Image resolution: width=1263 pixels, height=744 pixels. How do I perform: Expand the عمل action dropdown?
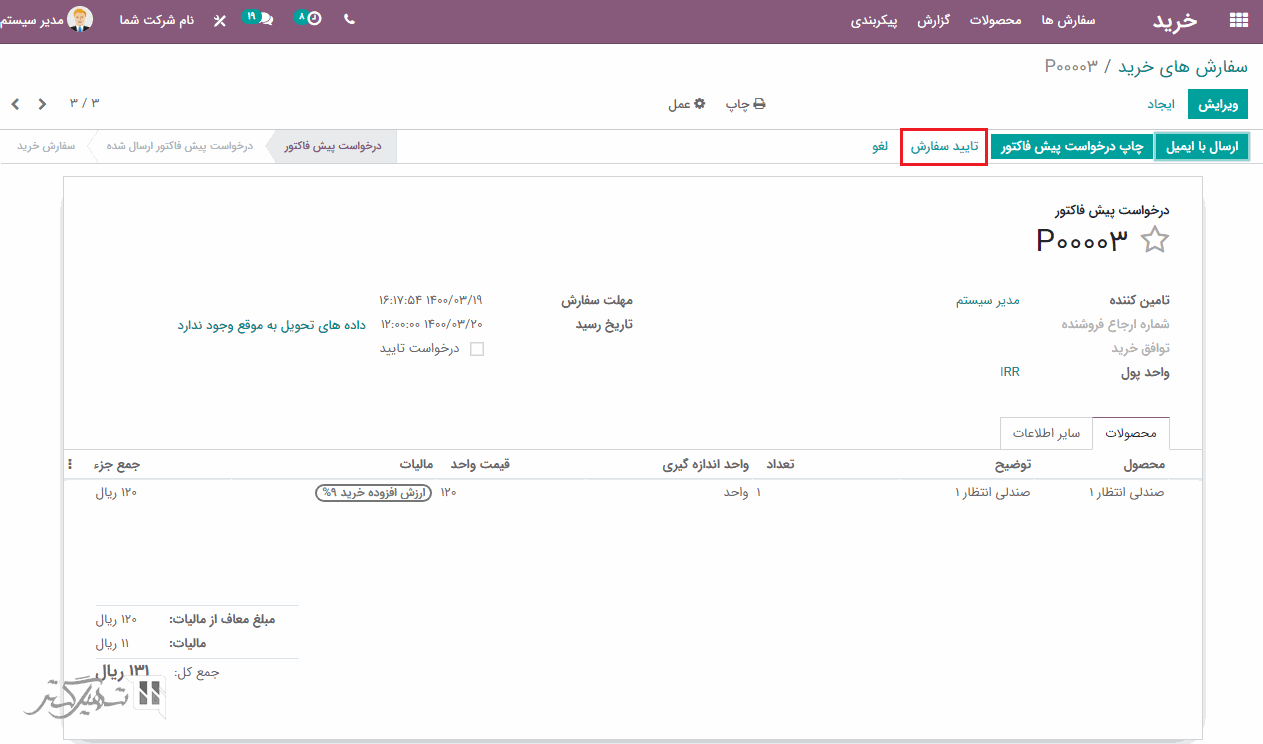687,104
